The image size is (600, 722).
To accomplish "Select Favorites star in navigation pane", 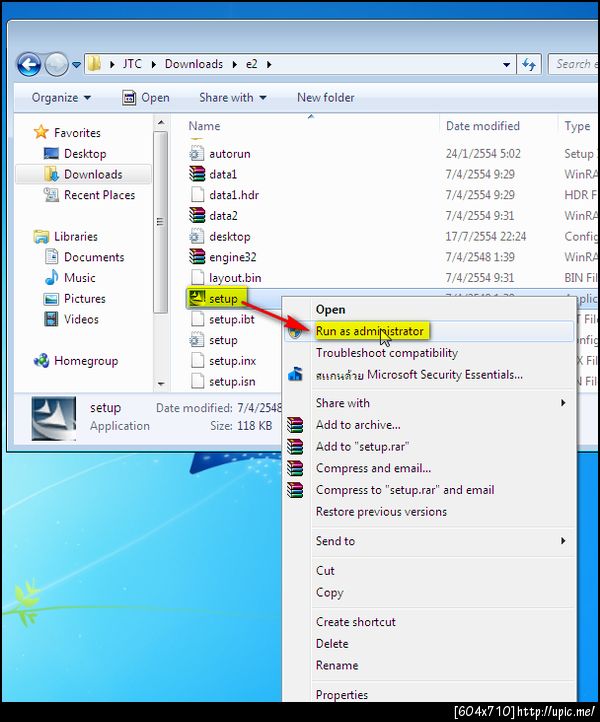I will [x=41, y=132].
